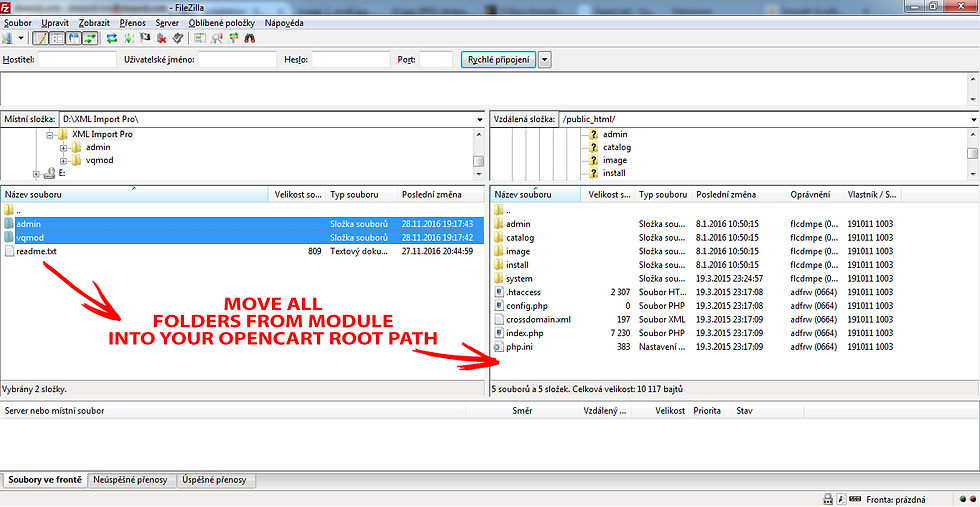Select XML Import Pro folder in tree

coord(102,134)
